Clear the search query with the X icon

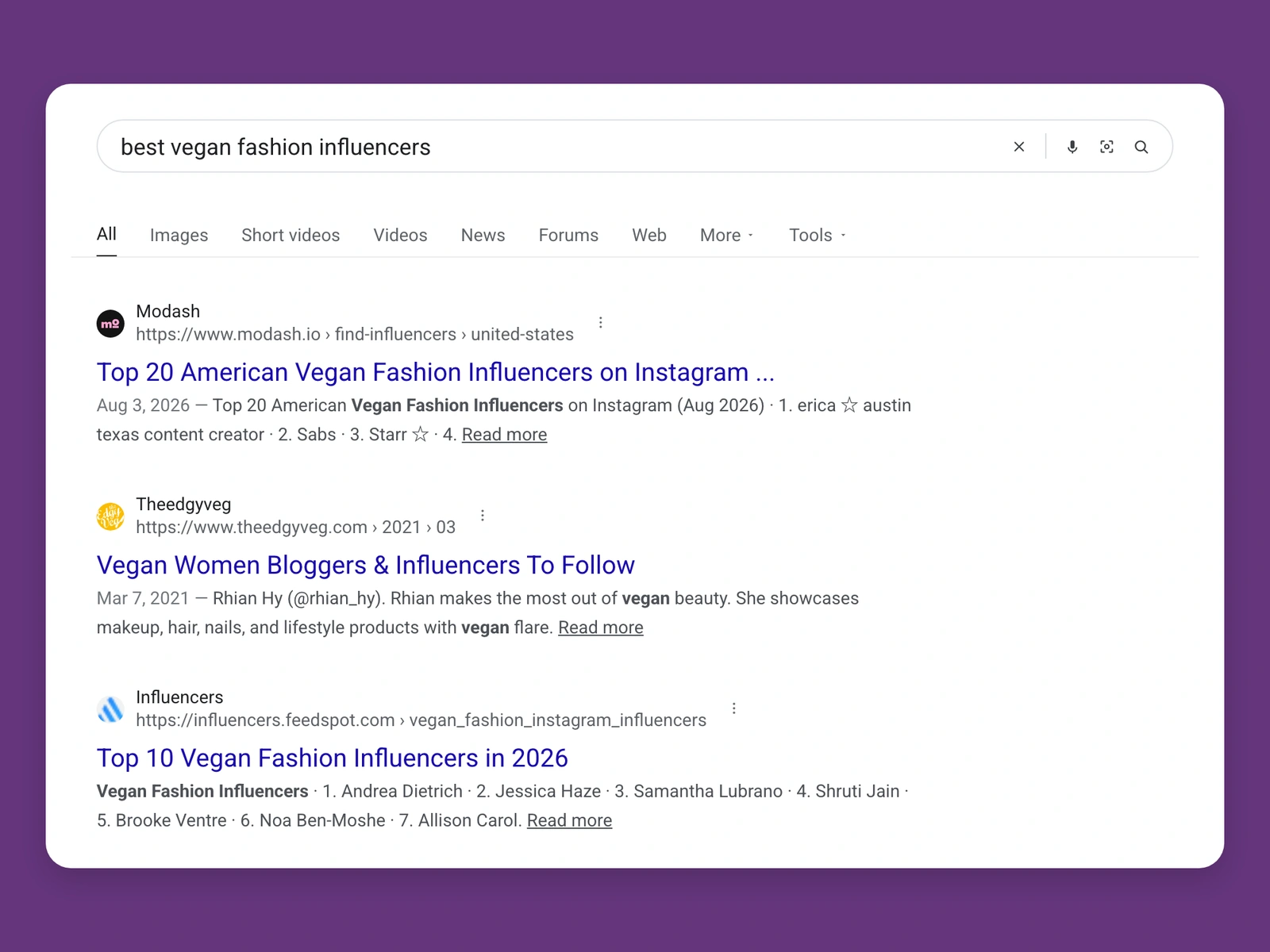point(1019,147)
